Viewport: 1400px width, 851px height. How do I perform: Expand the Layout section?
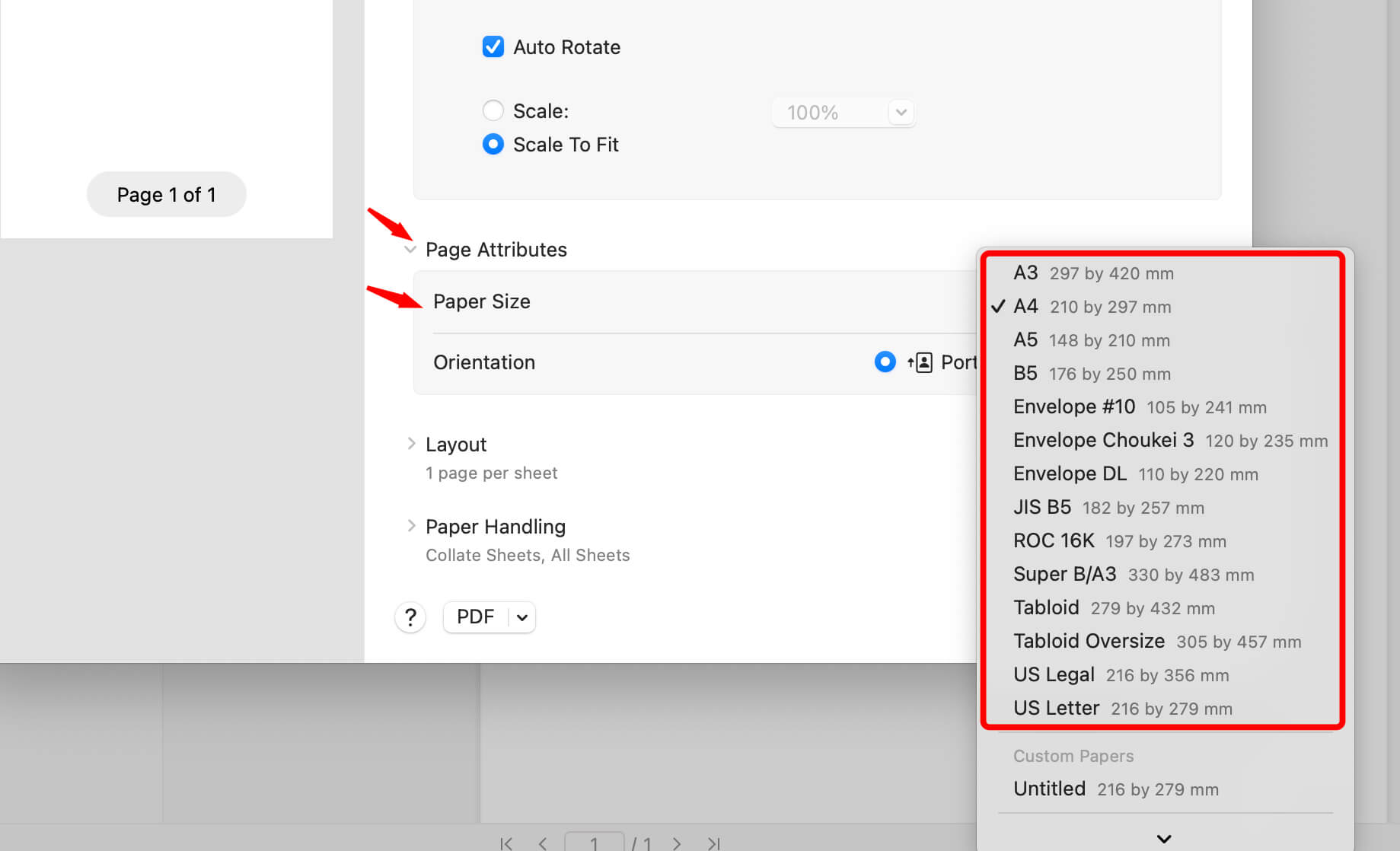coord(411,444)
